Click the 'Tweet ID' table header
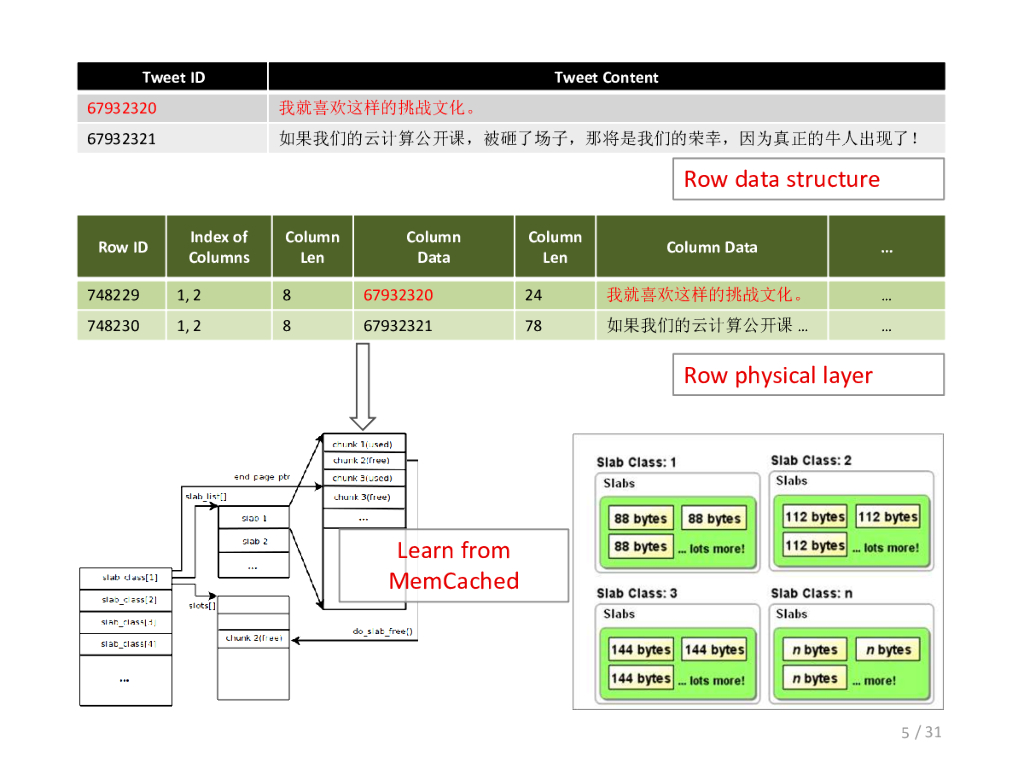Image resolution: width=1024 pixels, height=768 pixels. coord(172,77)
